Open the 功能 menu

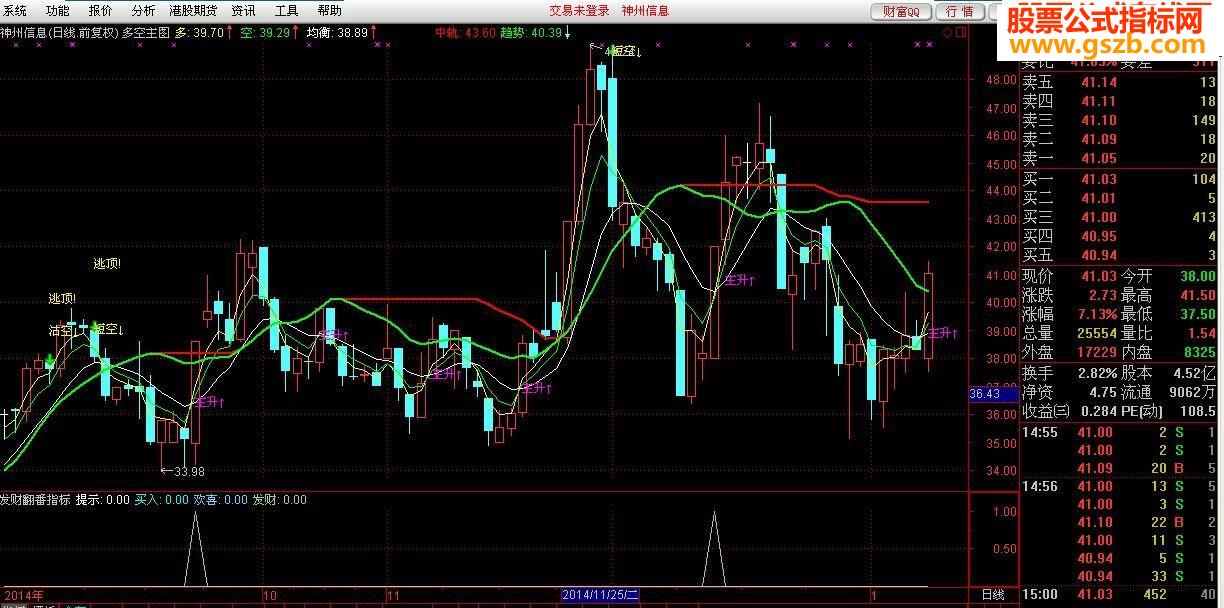point(58,11)
